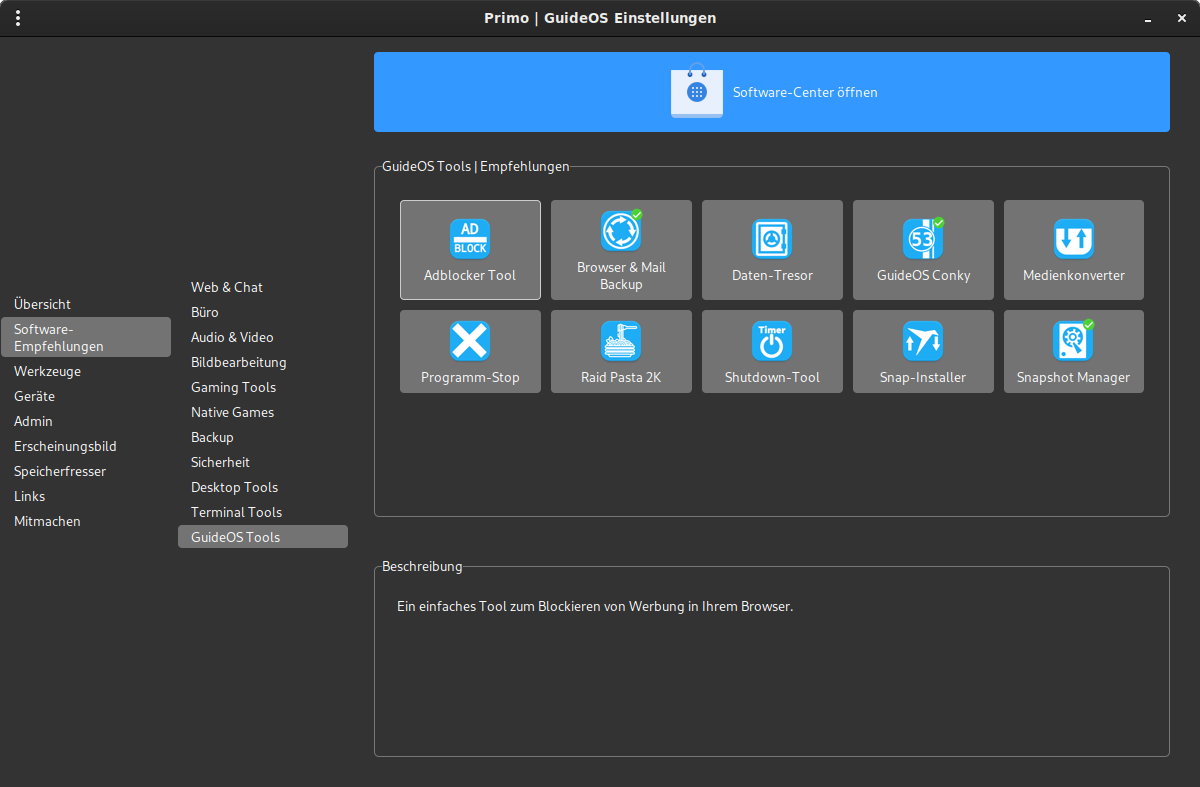The height and width of the screenshot is (787, 1200).
Task: Select the Programm-Stop icon
Action: click(x=470, y=342)
